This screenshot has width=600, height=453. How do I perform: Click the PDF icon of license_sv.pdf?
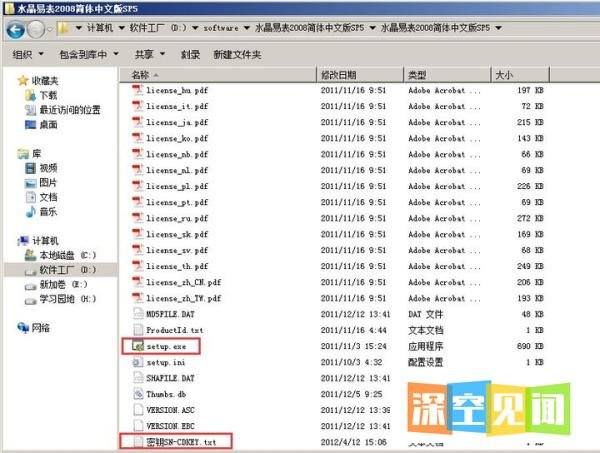point(137,250)
